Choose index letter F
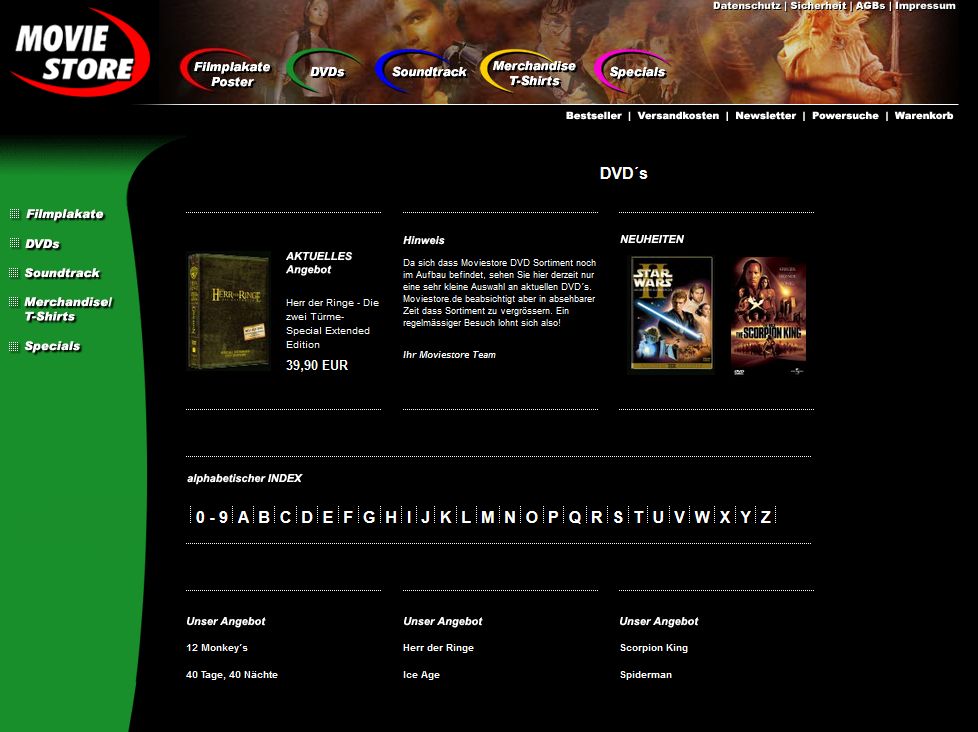Screen dimensions: 978x732 348,517
